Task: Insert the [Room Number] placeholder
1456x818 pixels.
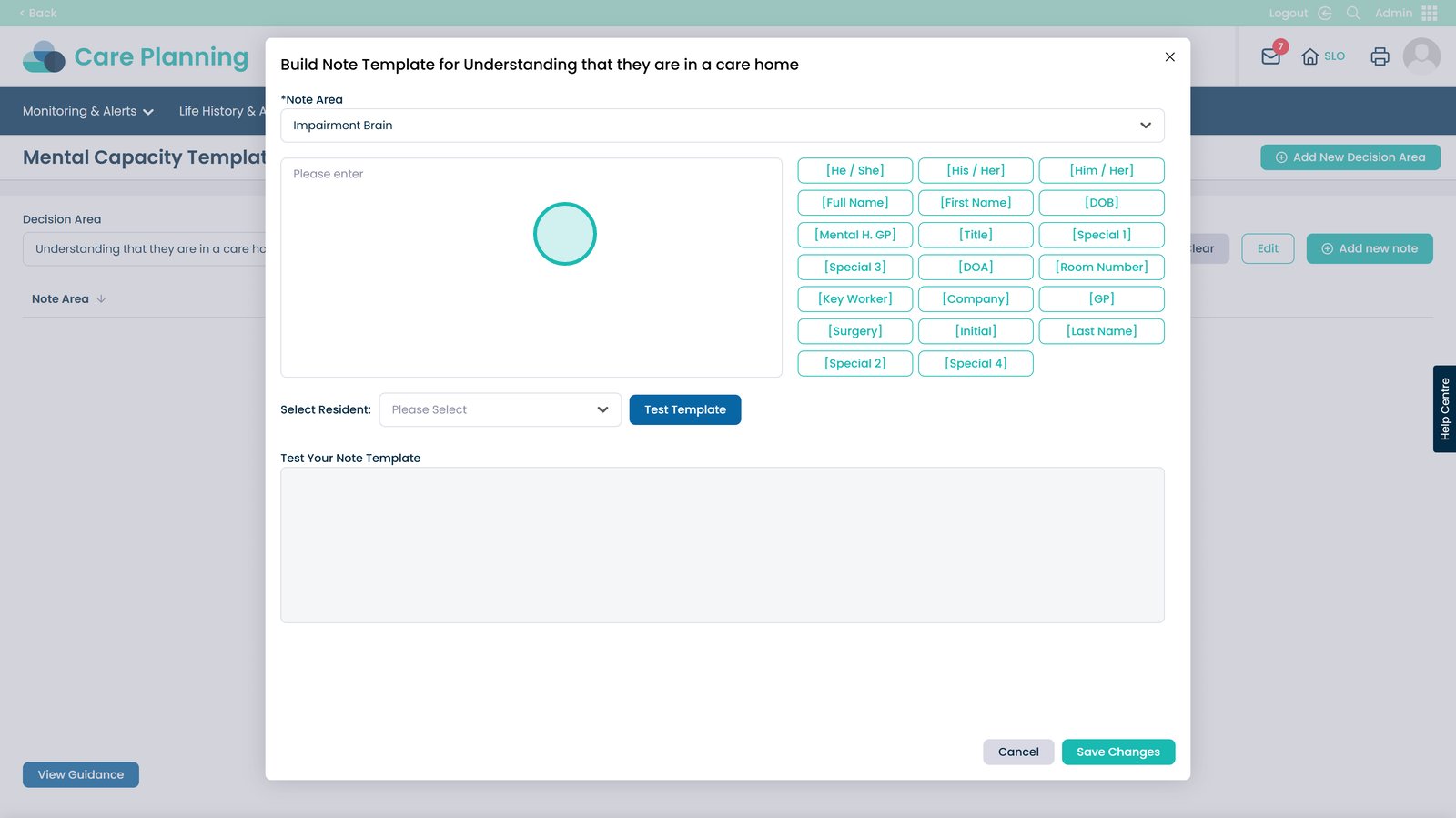Action: tap(1101, 267)
